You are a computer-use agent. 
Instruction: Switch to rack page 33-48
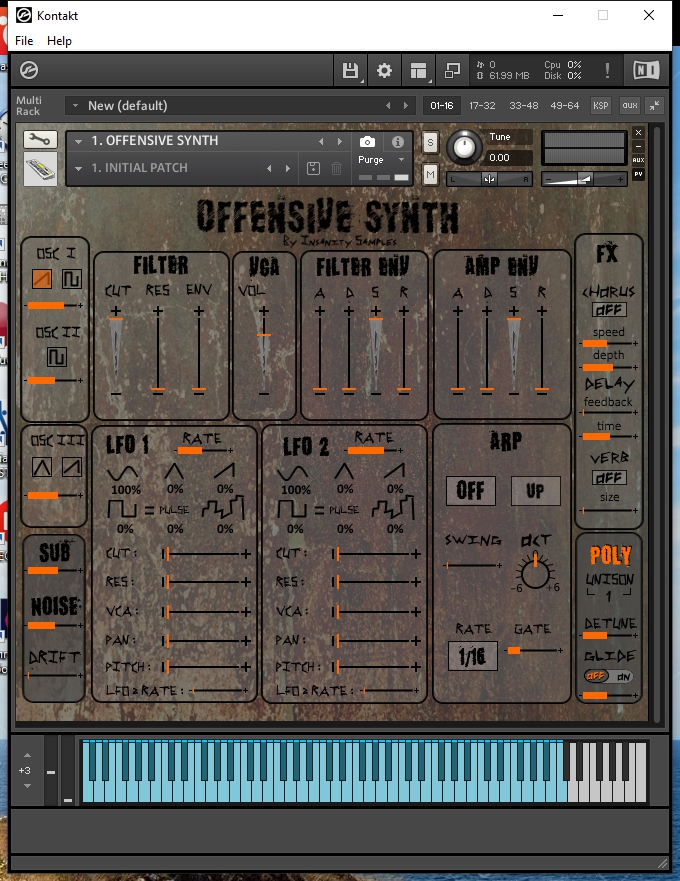523,106
